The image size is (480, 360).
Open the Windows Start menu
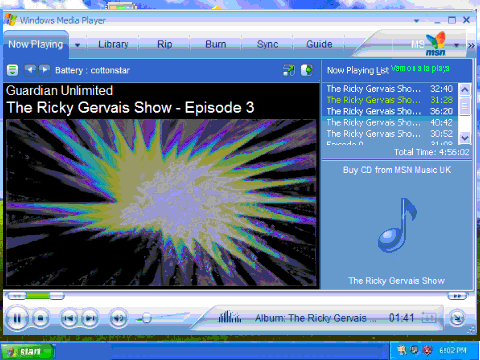(x=28, y=351)
